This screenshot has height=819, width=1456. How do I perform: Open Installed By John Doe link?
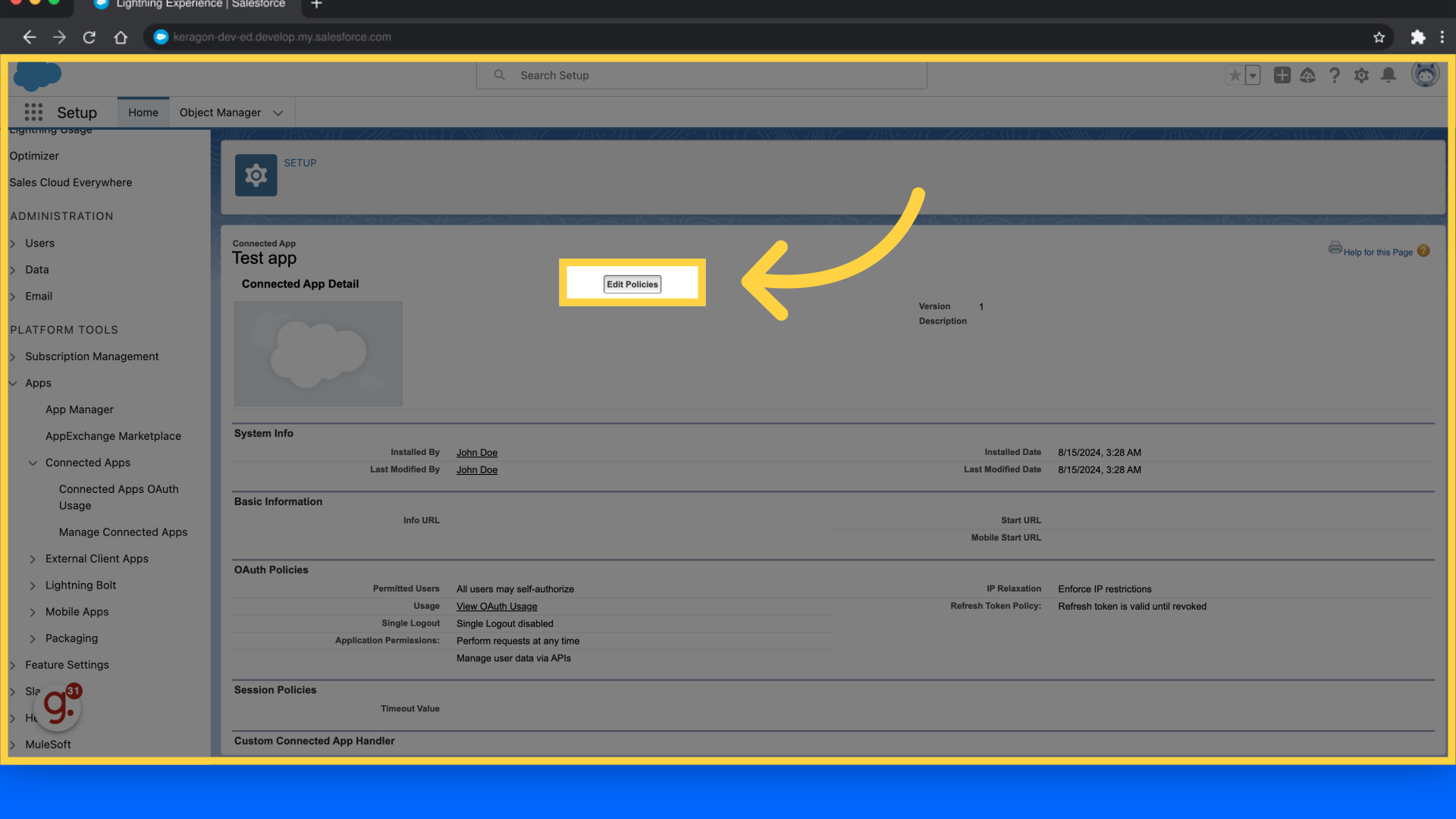point(477,453)
